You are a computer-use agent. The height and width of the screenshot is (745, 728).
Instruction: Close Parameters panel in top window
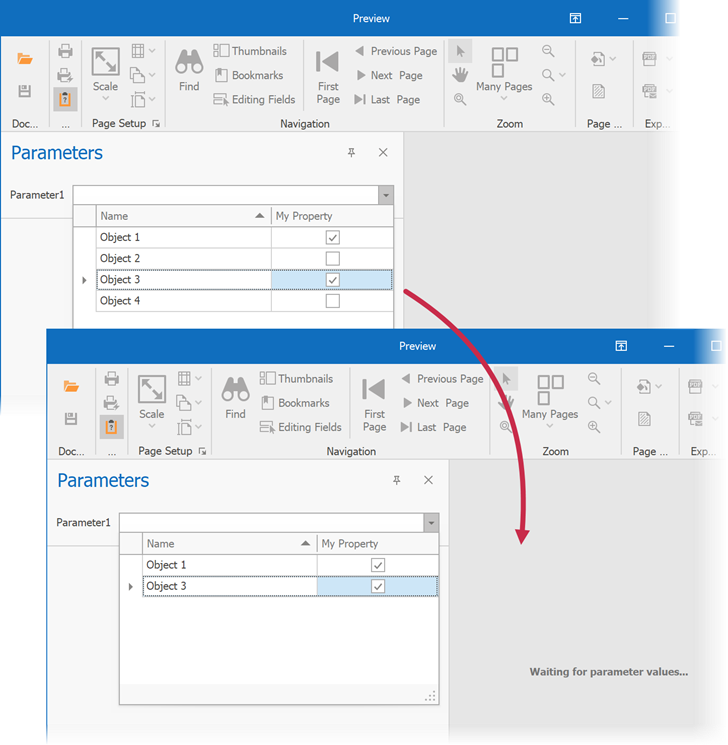(383, 153)
